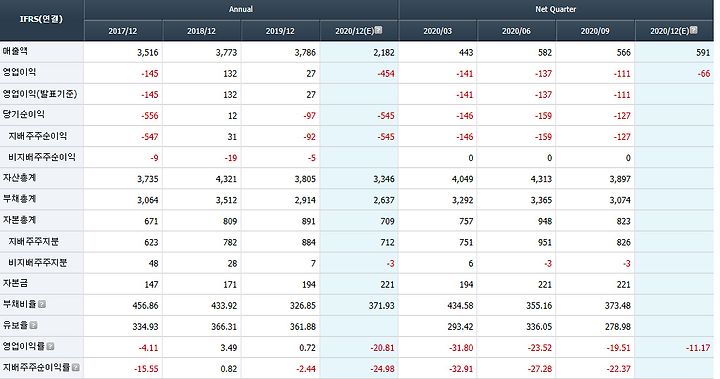The height and width of the screenshot is (379, 720).
Task: Click the 2020/03 column header
Action: point(438,31)
